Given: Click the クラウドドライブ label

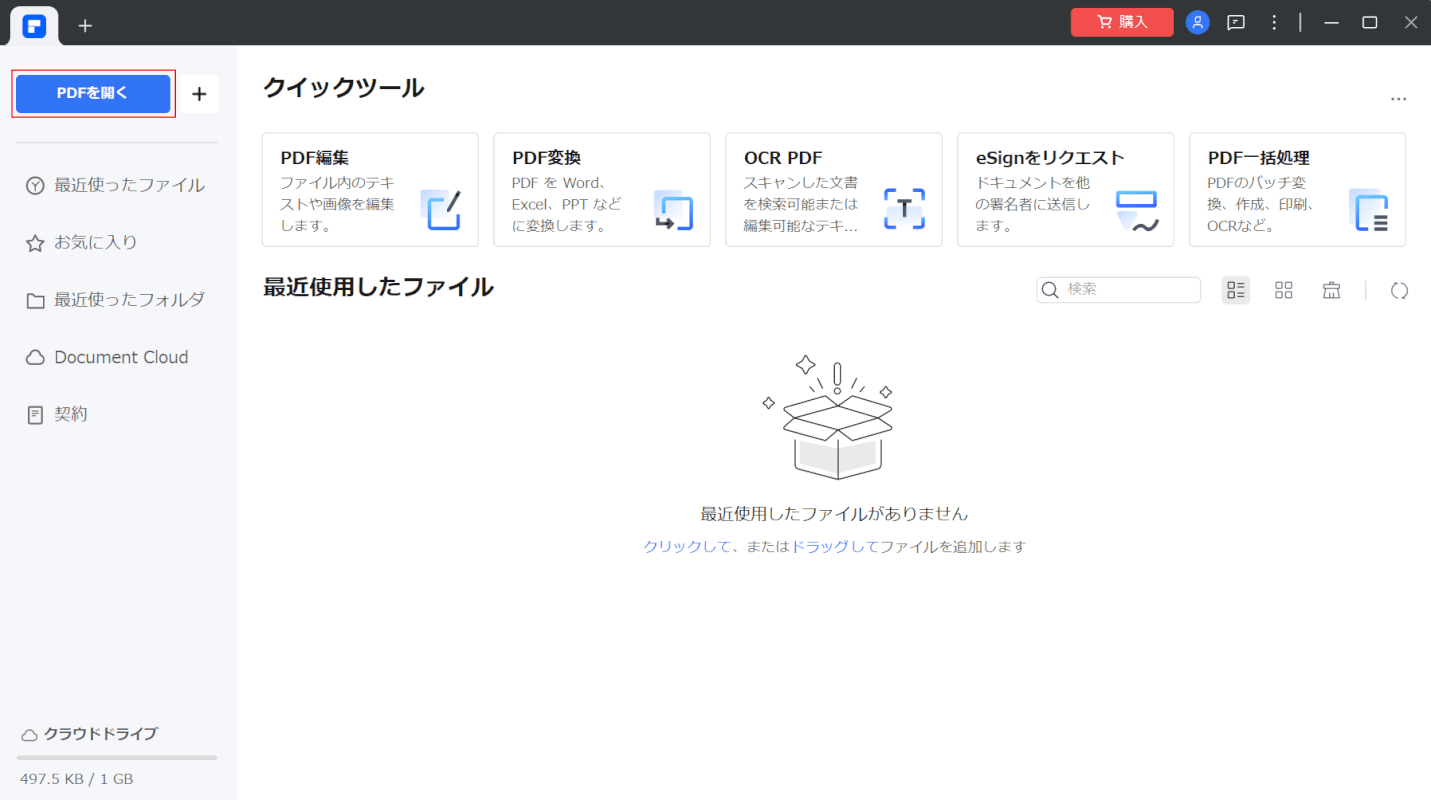Looking at the screenshot, I should point(101,733).
